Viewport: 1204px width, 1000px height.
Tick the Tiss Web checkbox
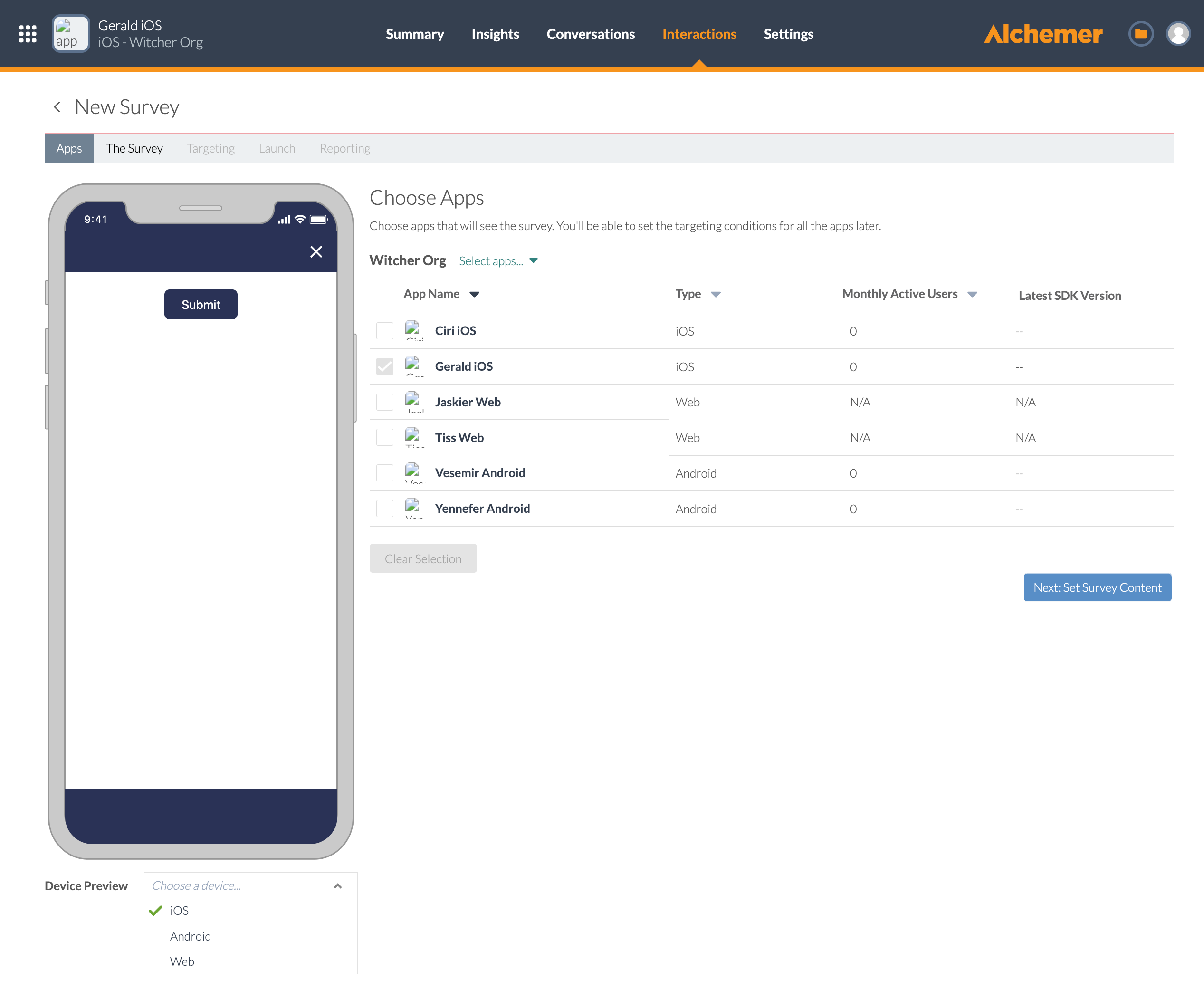(385, 437)
